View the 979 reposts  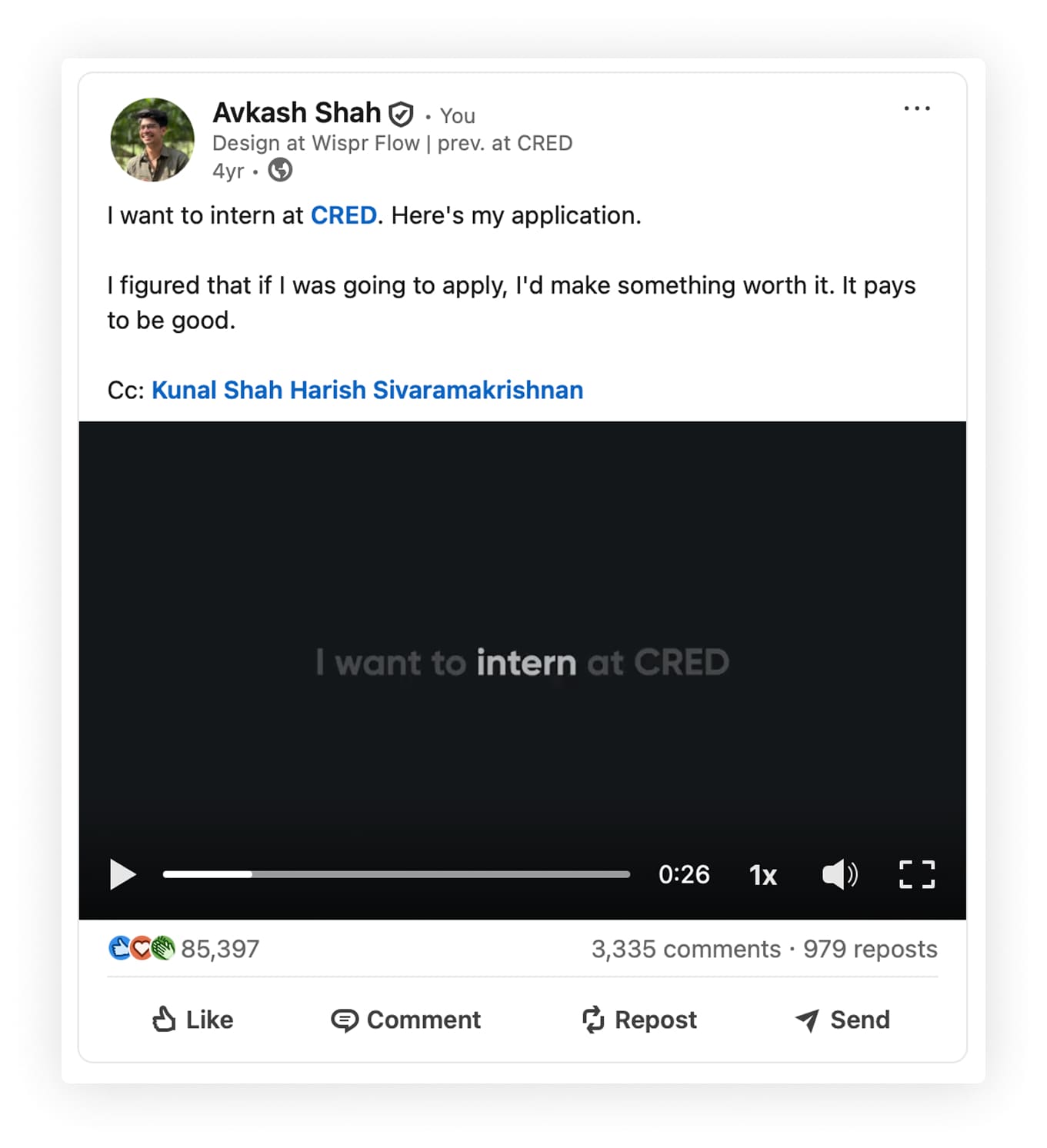pos(869,948)
